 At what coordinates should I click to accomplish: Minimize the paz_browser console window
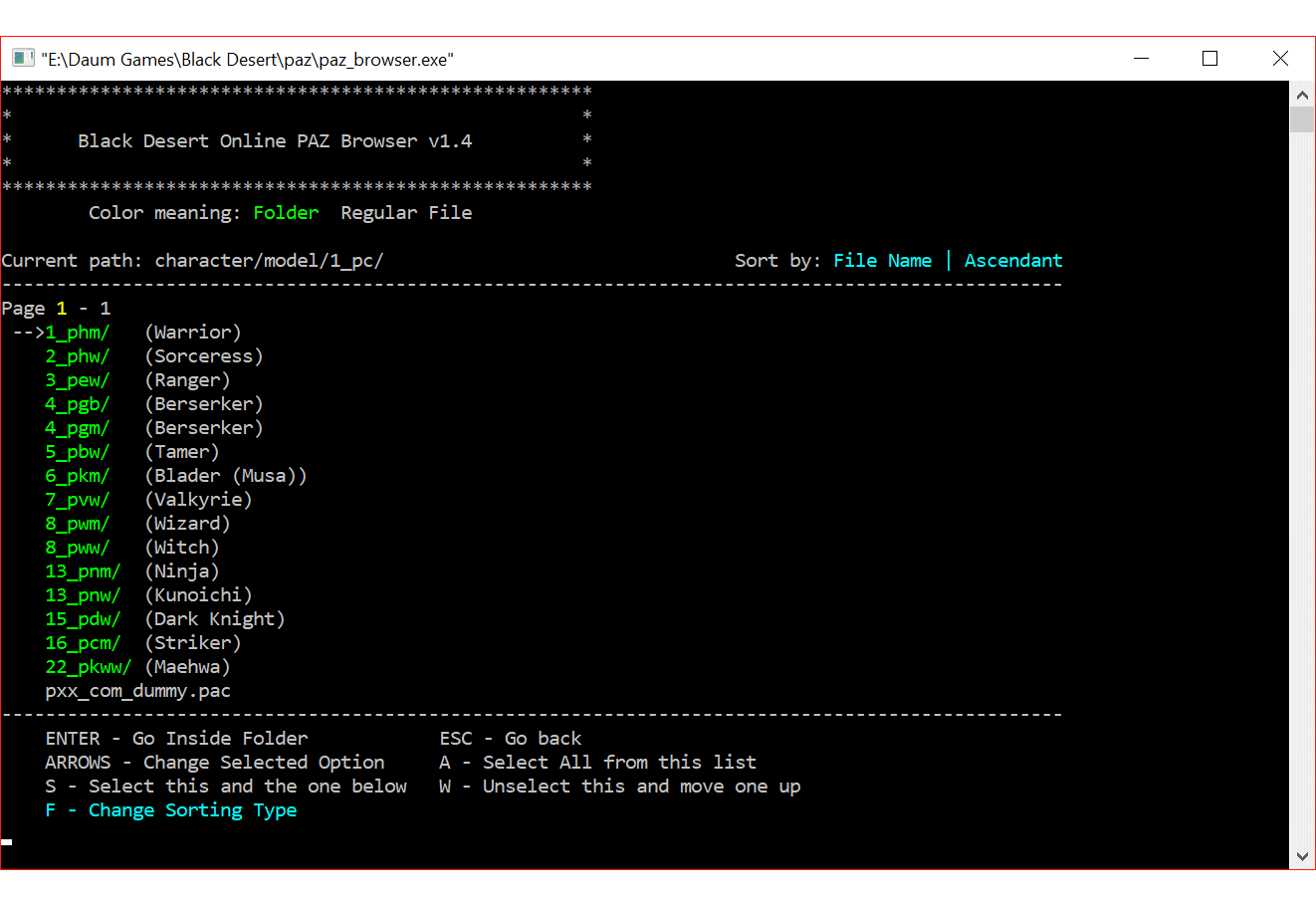(1141, 59)
